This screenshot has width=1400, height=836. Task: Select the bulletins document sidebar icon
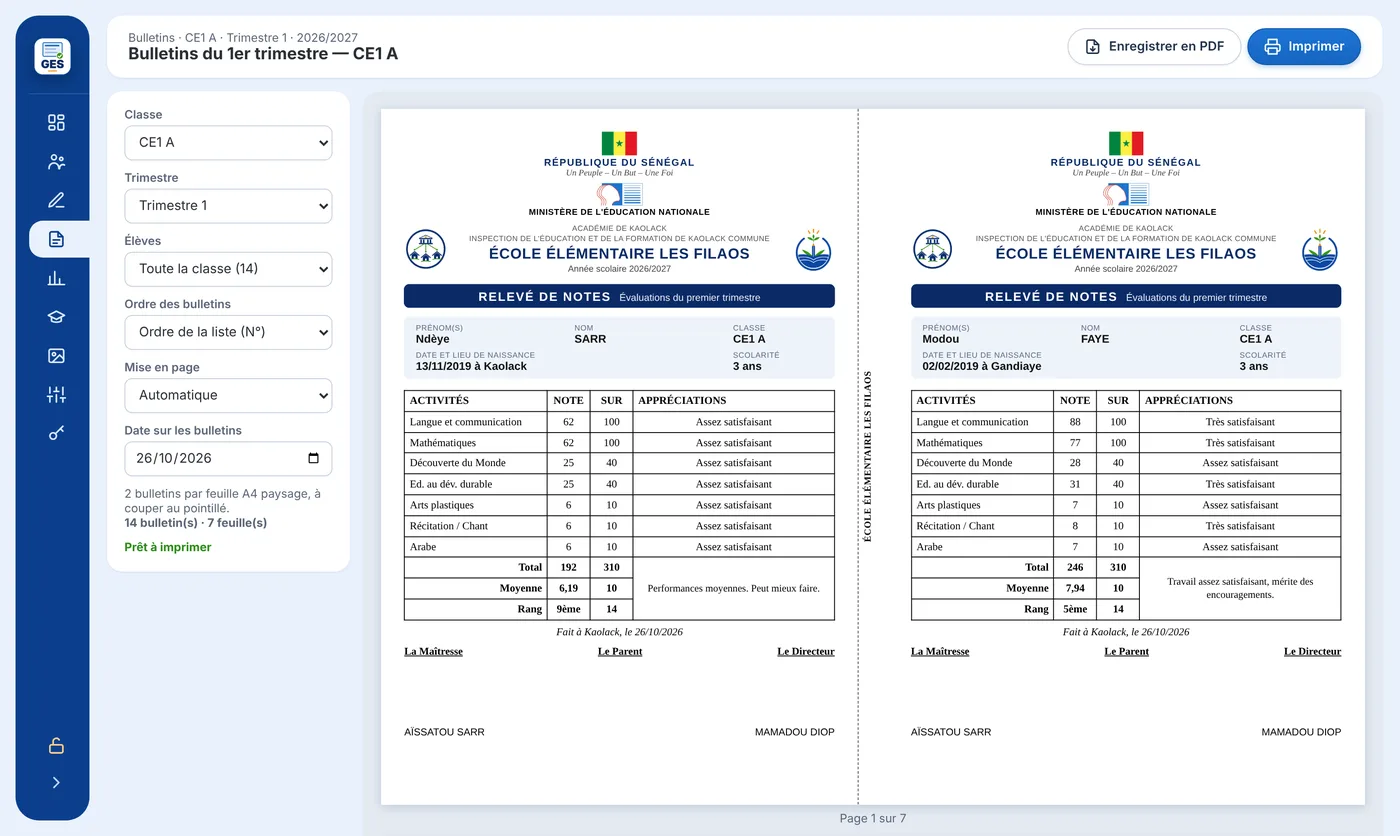[56, 239]
